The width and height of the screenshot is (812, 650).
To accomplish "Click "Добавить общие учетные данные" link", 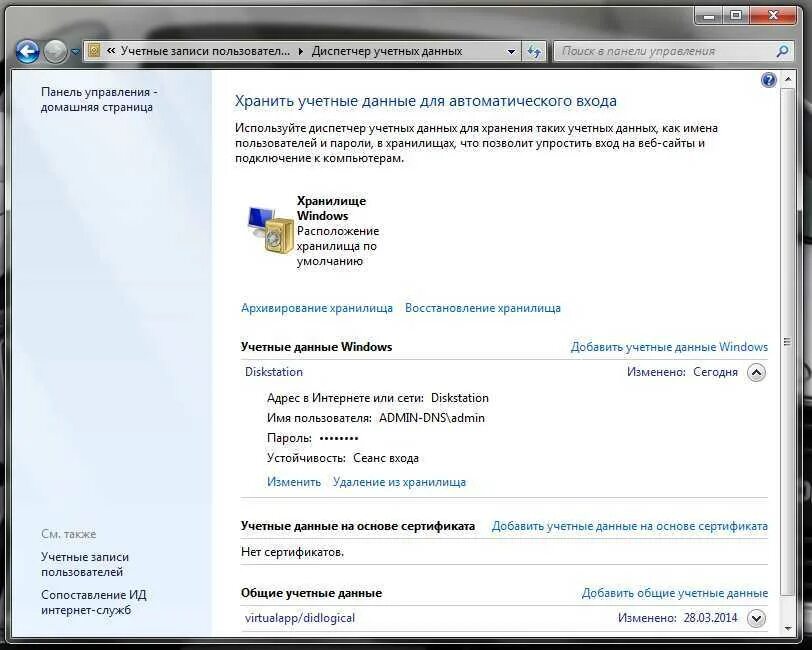I will coord(675,593).
